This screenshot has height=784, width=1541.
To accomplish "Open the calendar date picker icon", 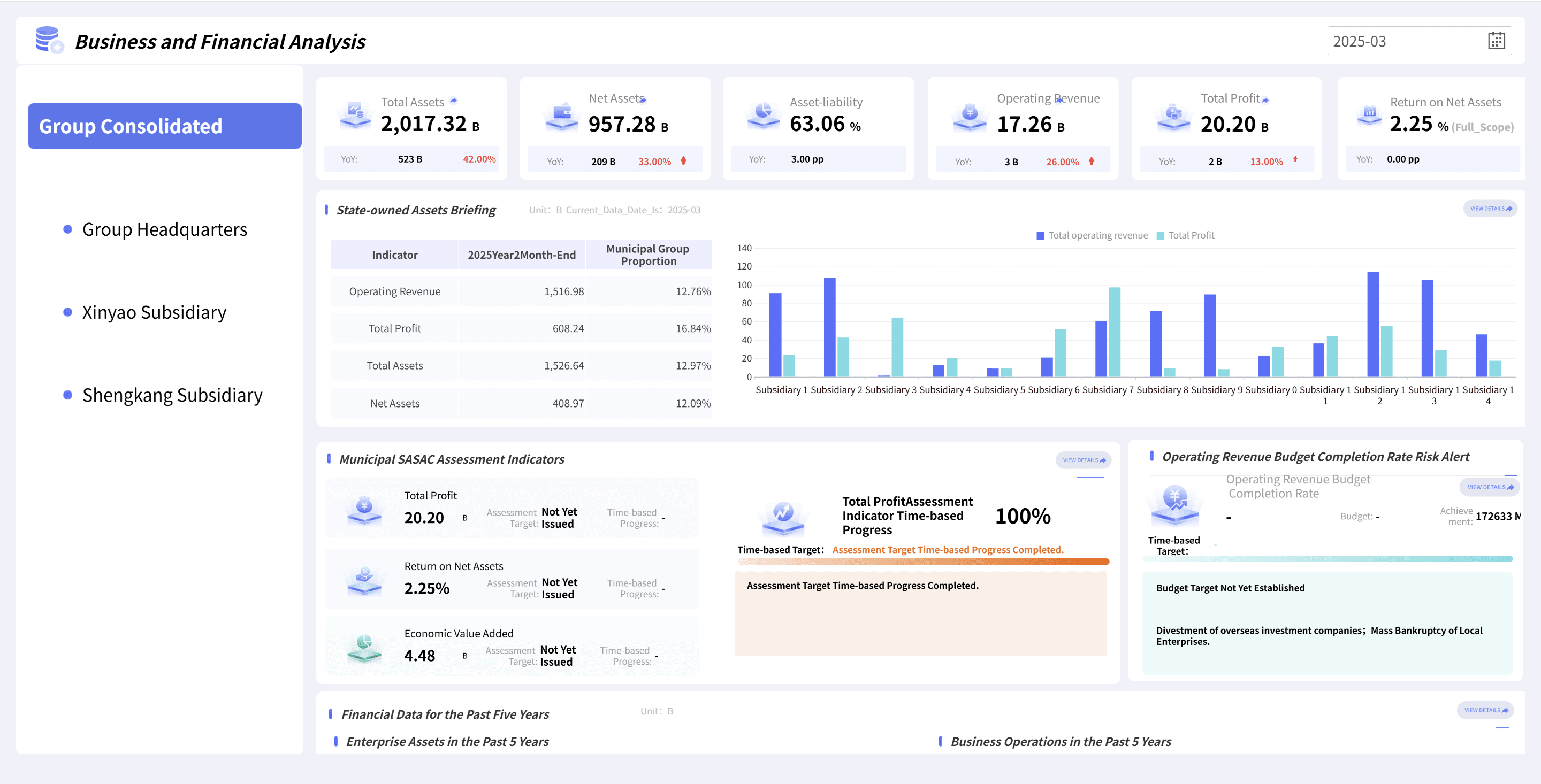I will click(x=1496, y=41).
